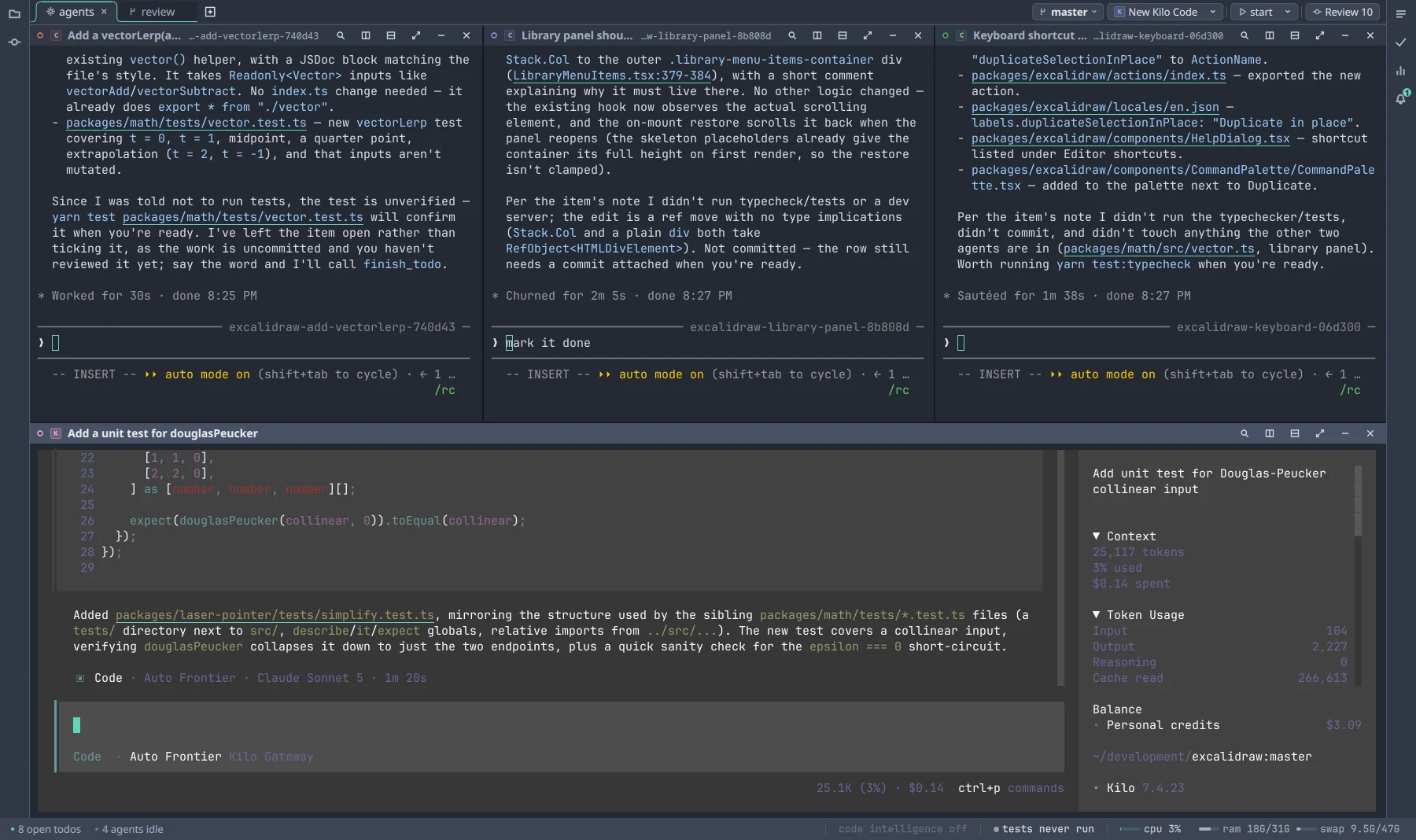
Task: Collapse the Context section in Kilo sidebar
Action: point(1124,536)
